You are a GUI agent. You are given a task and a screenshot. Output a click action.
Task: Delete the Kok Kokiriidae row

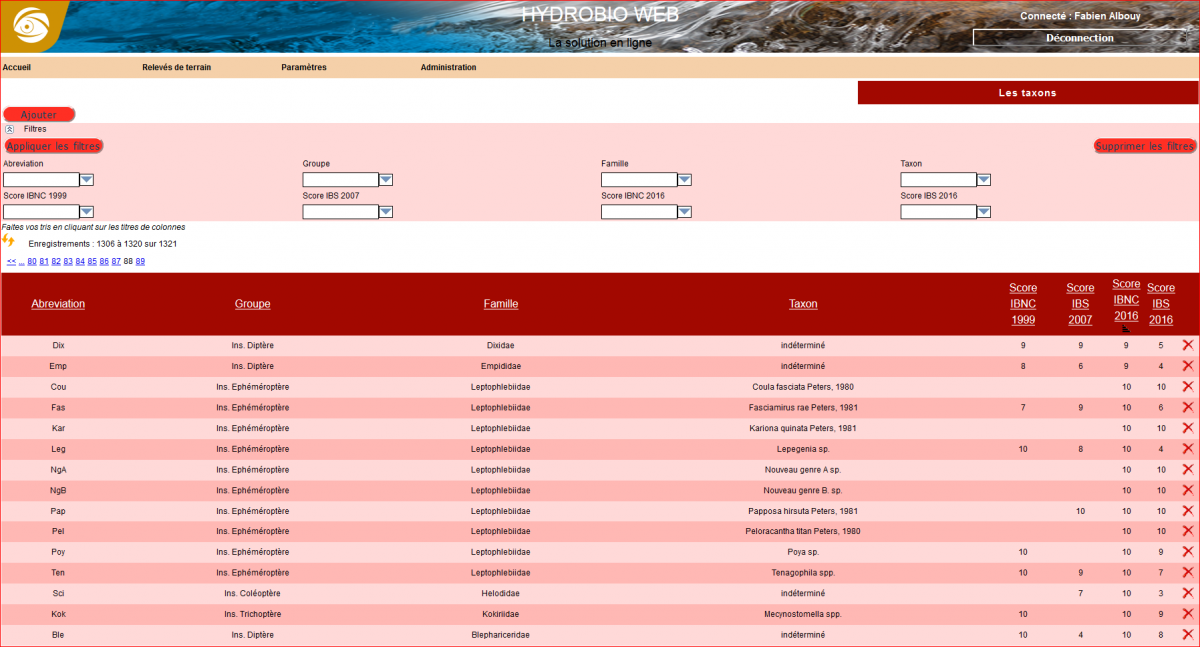click(x=1188, y=614)
